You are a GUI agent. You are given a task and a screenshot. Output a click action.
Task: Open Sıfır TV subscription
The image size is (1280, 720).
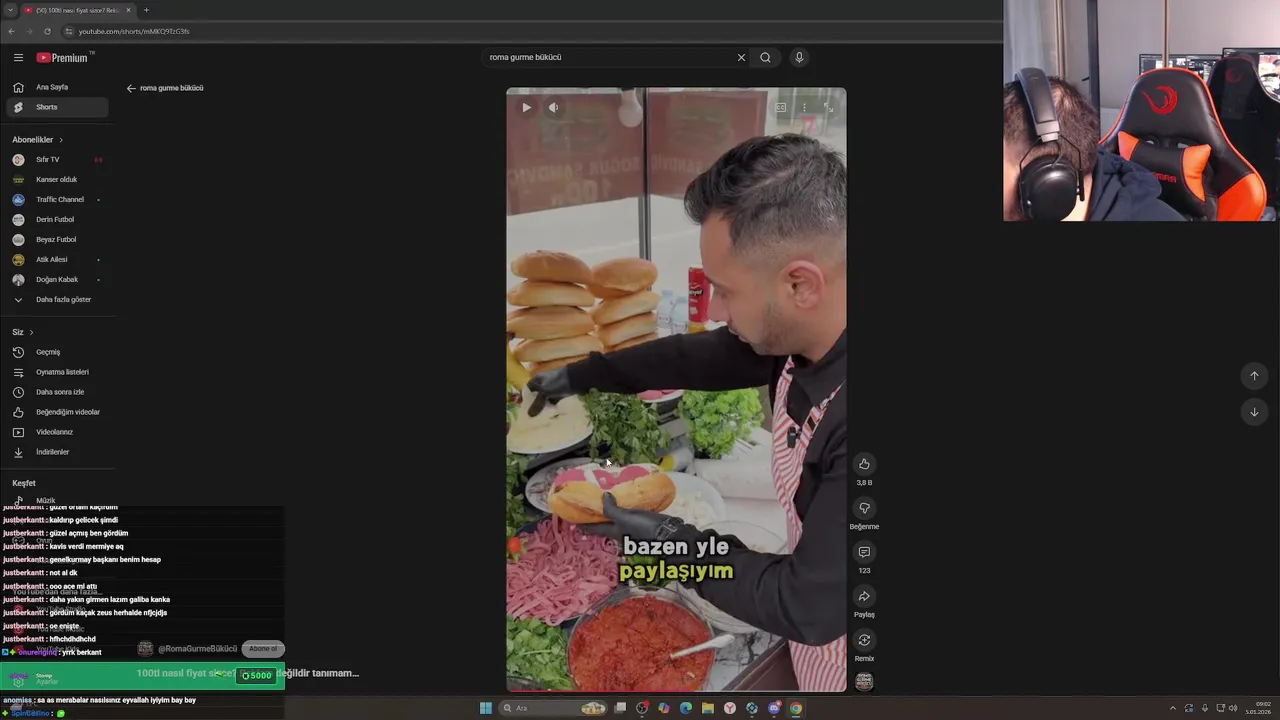[x=57, y=160]
